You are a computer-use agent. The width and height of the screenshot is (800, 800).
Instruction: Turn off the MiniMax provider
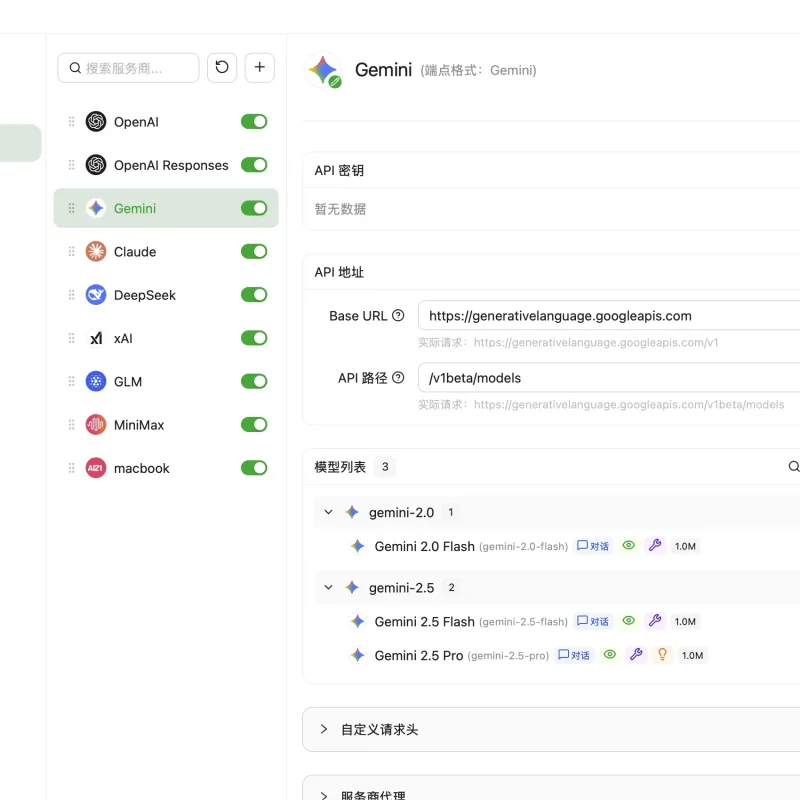[x=254, y=425]
